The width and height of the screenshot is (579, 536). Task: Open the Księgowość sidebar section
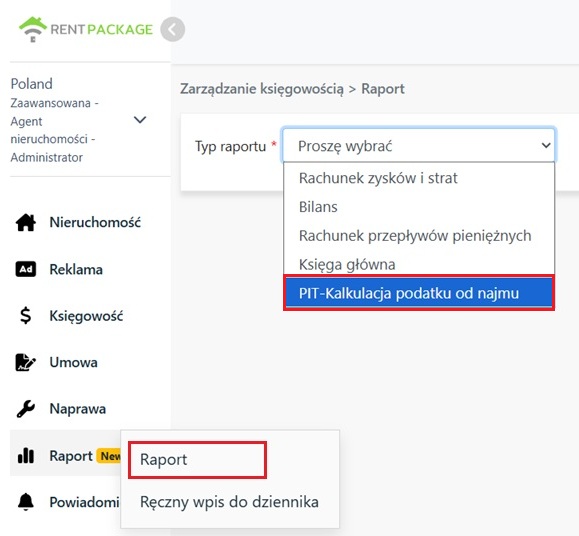pyautogui.click(x=86, y=316)
